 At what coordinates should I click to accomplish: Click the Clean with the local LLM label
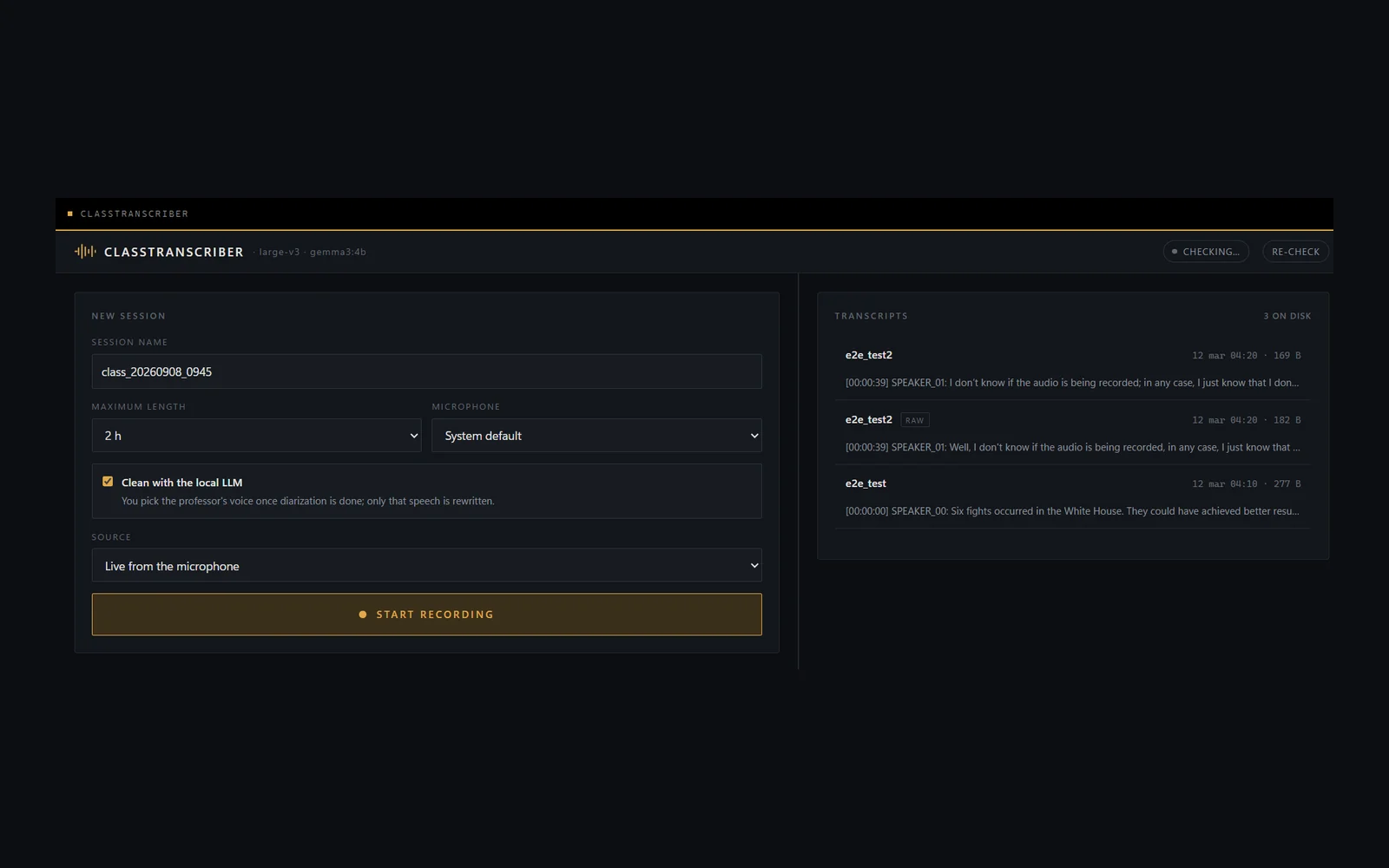click(181, 483)
